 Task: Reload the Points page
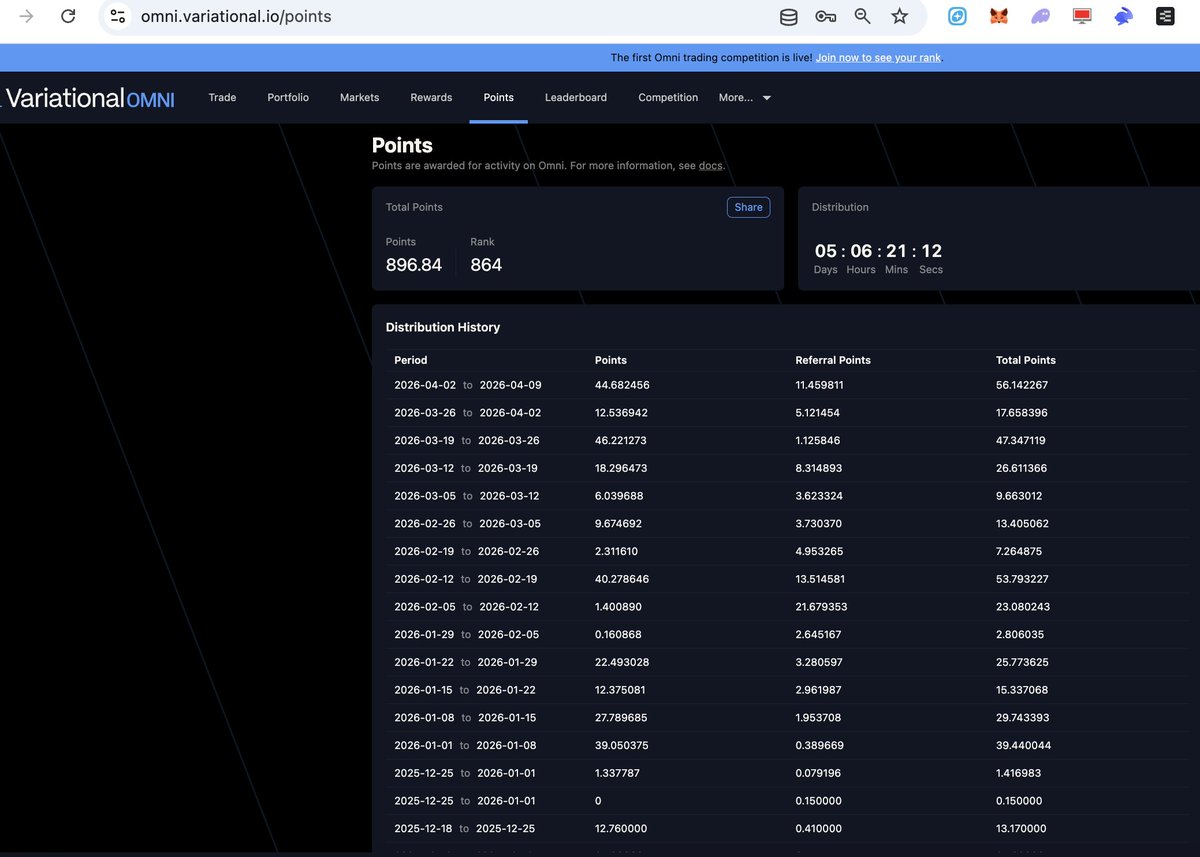click(x=67, y=16)
